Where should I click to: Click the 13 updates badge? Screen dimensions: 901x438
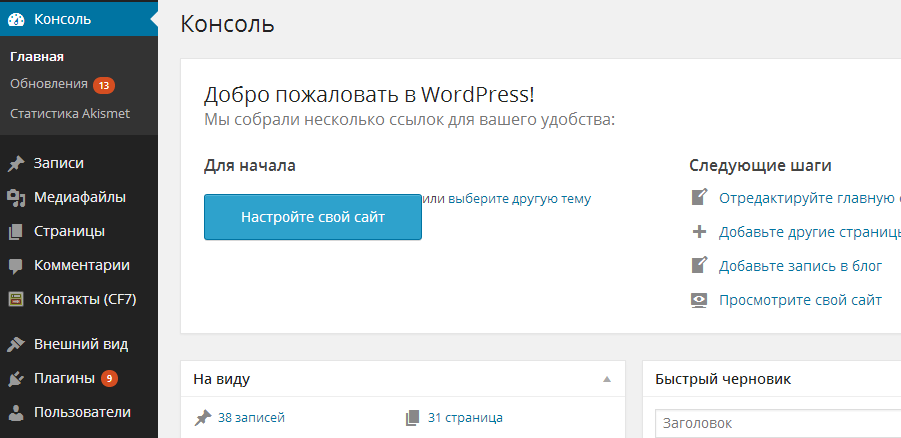click(x=104, y=86)
